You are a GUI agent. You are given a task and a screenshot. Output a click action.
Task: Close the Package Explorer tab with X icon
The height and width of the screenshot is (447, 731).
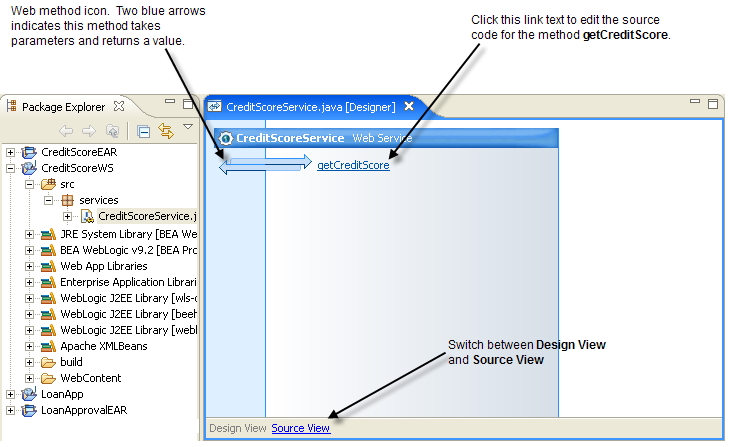pos(119,106)
